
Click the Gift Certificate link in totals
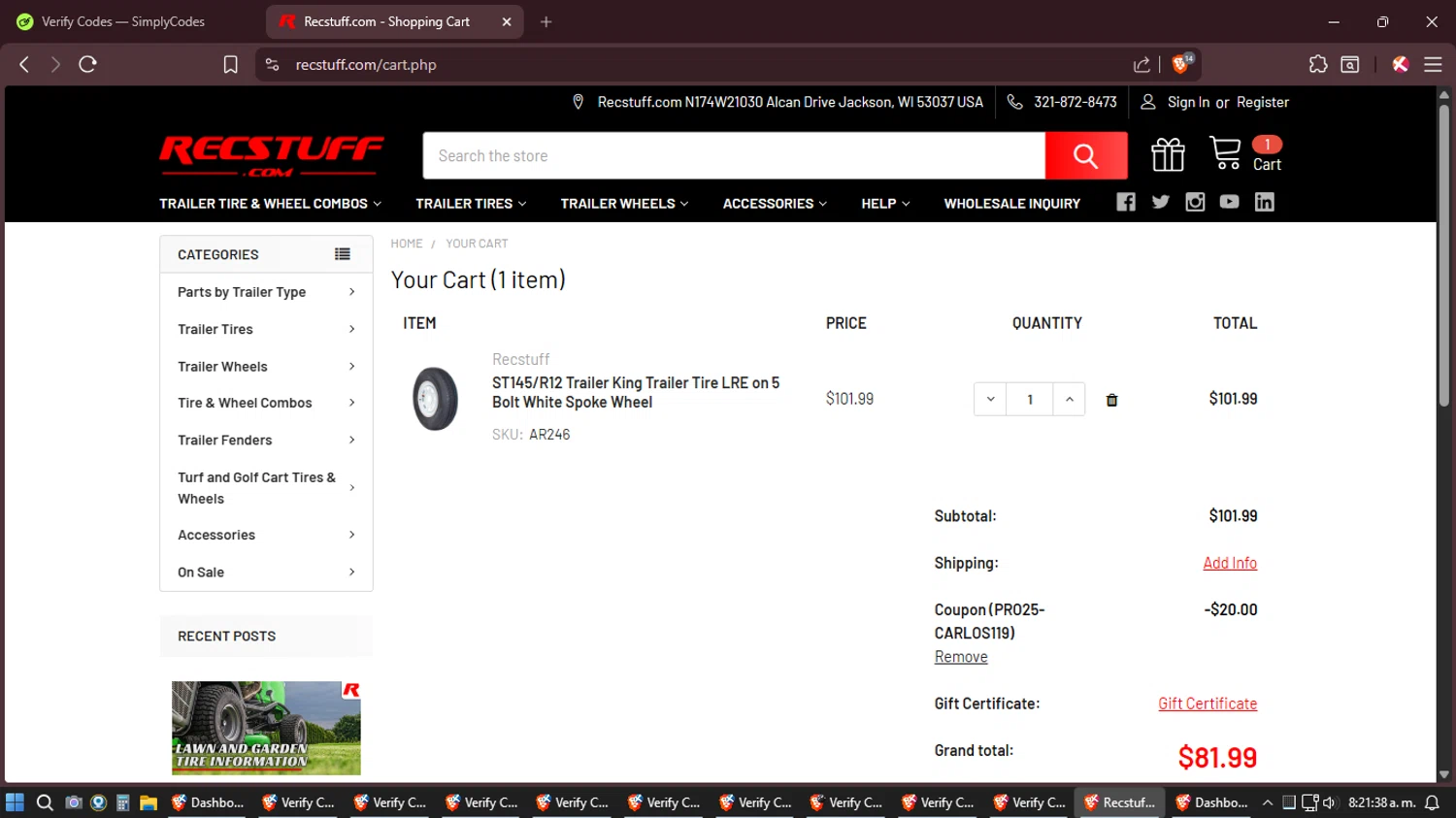[x=1208, y=703]
